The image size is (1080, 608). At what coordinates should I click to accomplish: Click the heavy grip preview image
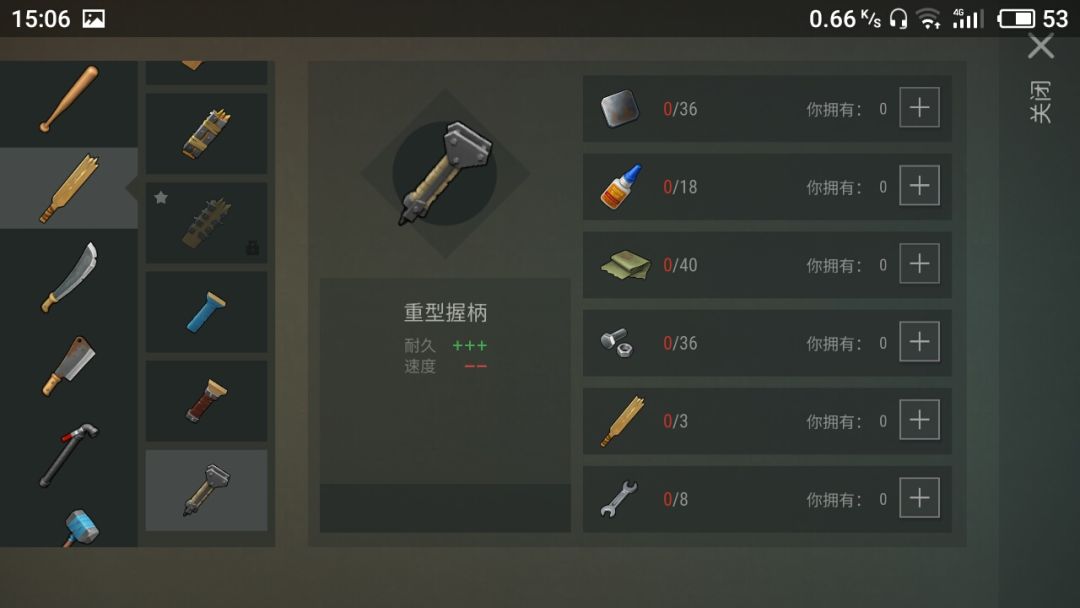pos(445,174)
